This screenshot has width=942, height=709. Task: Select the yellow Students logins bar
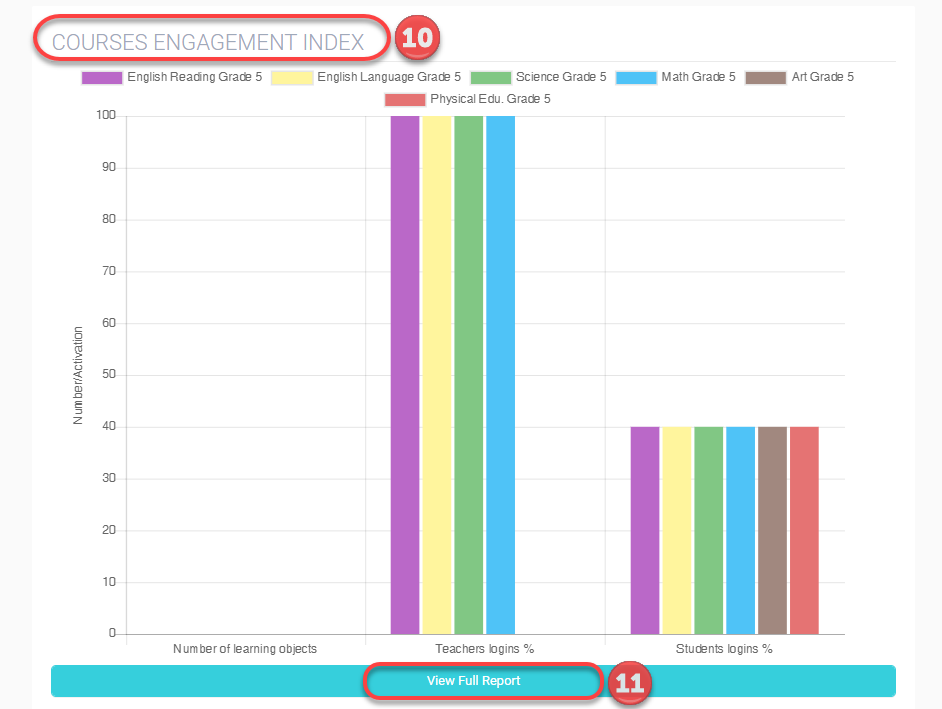pyautogui.click(x=676, y=531)
